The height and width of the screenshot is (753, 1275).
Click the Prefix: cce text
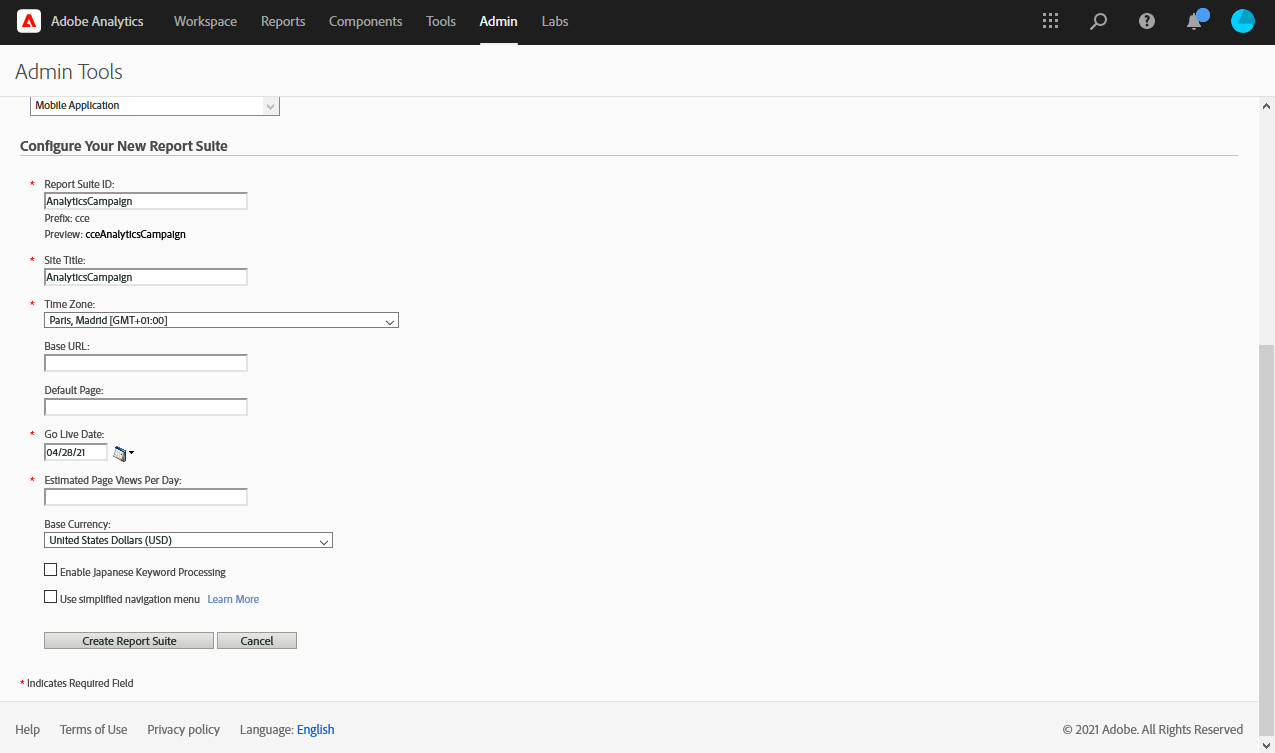(67, 218)
